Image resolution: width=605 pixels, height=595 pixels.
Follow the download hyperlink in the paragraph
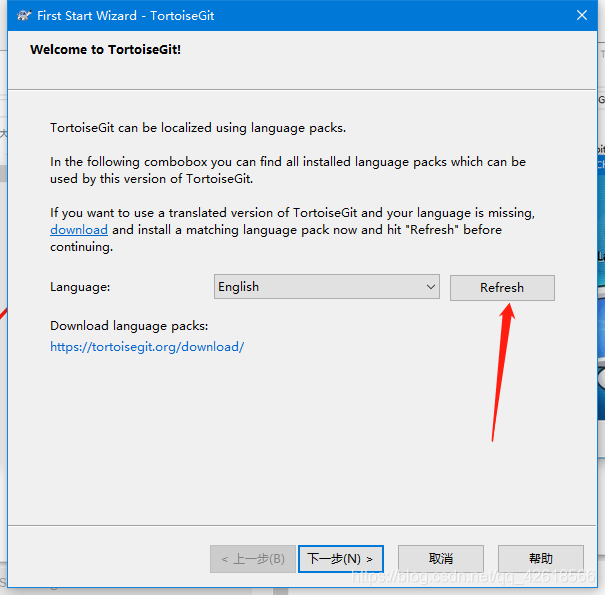click(x=79, y=230)
